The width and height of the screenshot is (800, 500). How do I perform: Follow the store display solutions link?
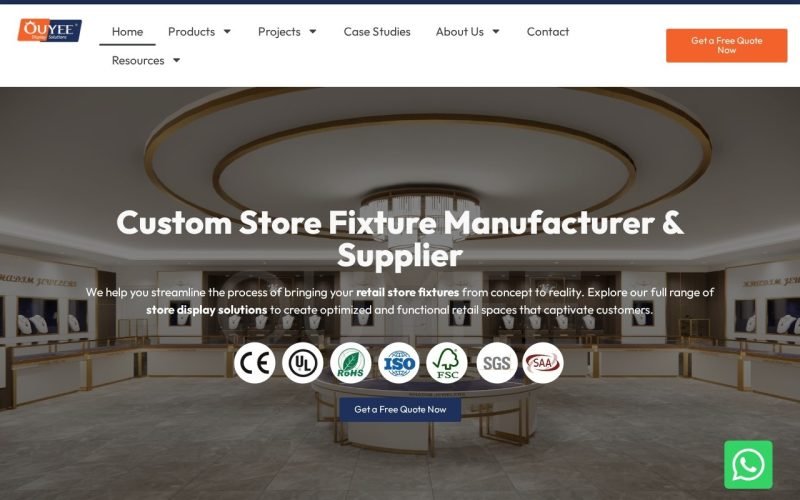coord(207,310)
